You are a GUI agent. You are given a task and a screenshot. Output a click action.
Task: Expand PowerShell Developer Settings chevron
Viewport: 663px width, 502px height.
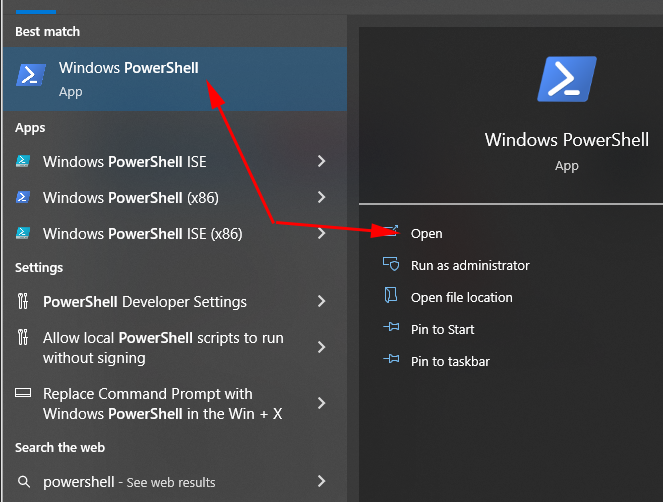[x=321, y=301]
